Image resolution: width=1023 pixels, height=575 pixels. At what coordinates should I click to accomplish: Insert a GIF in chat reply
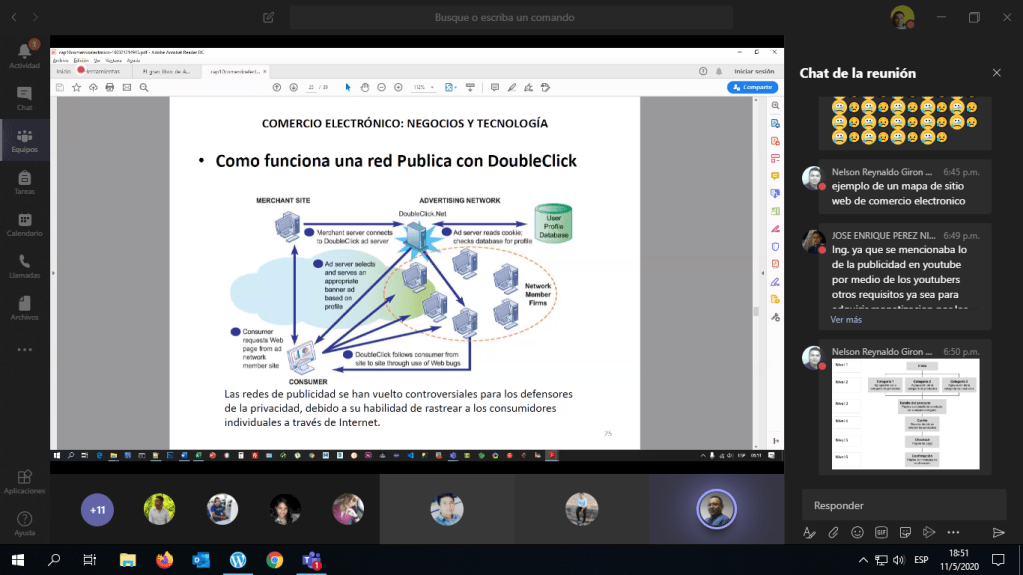881,532
